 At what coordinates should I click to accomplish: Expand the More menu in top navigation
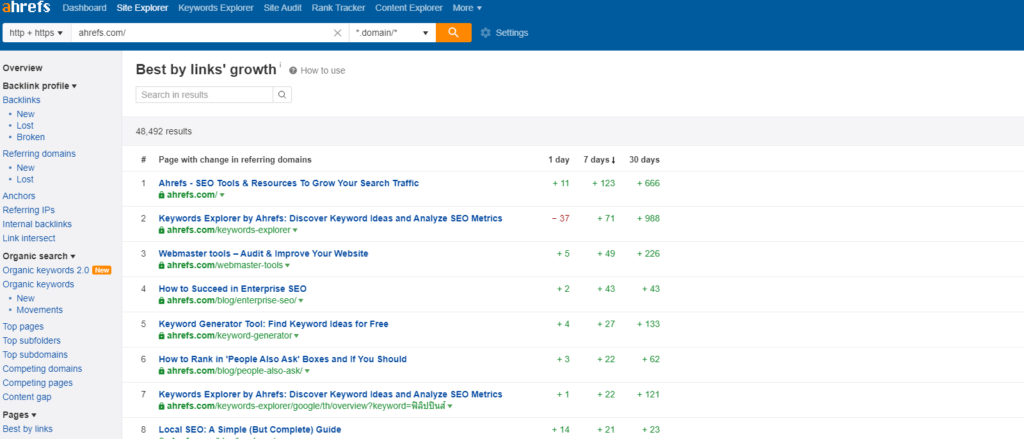(467, 8)
